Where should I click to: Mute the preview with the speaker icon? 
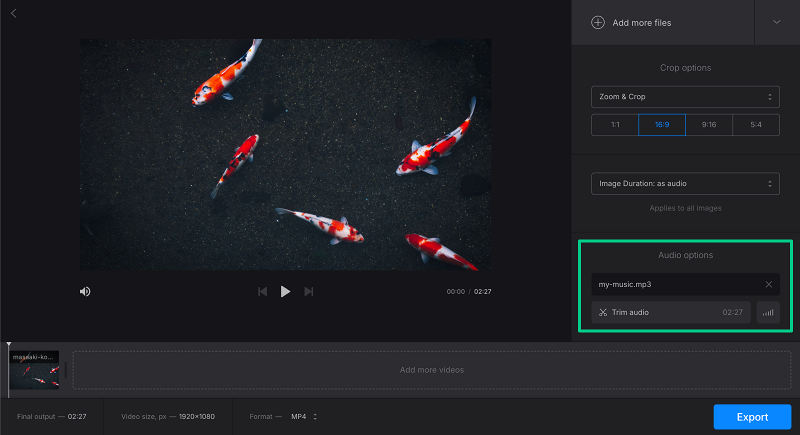point(85,292)
